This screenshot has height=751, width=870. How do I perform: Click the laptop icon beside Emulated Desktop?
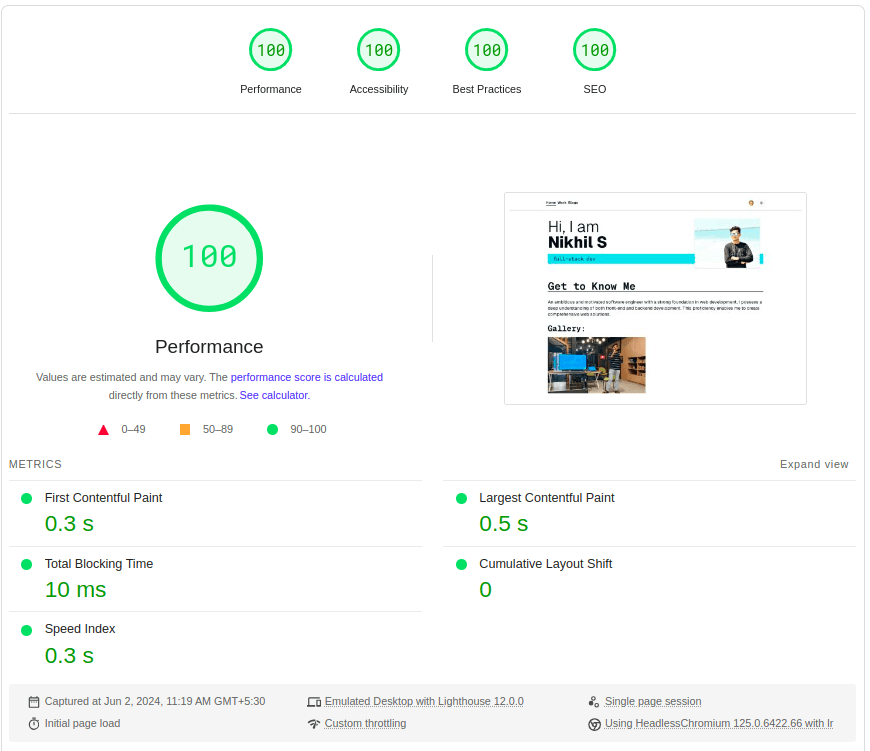click(x=314, y=701)
